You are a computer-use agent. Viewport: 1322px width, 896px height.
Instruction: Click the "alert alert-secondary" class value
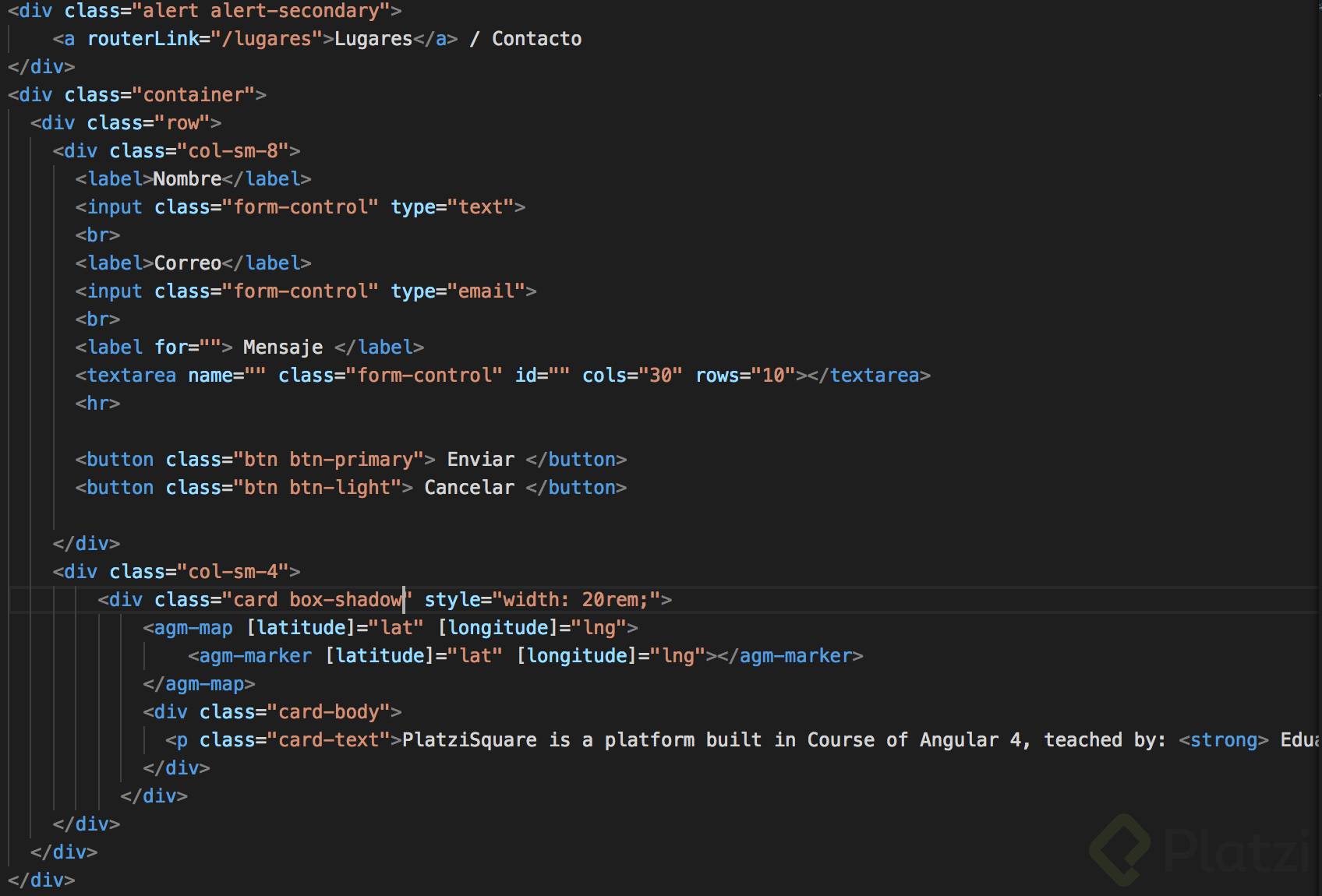coord(267,11)
